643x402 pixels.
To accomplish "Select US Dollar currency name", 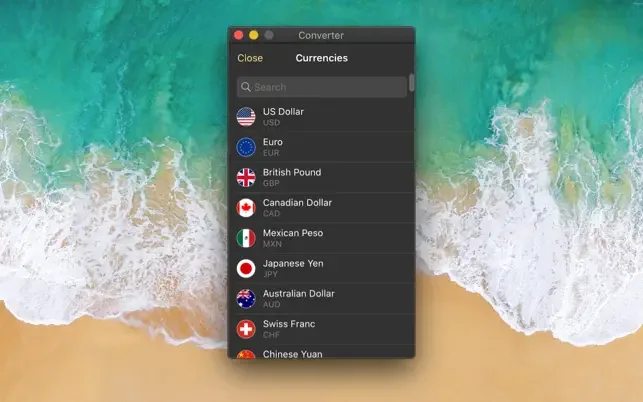I will click(283, 112).
